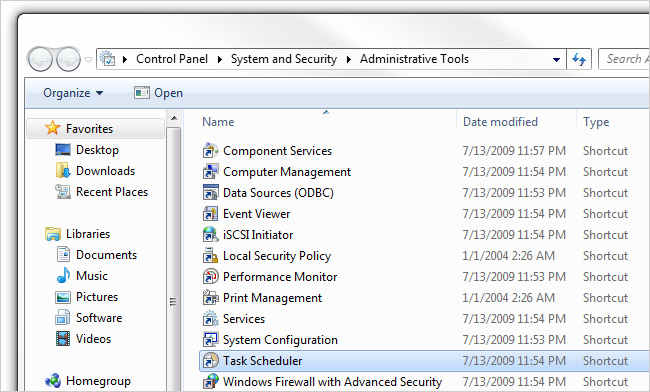Select the System and Security breadcrumb

284,59
